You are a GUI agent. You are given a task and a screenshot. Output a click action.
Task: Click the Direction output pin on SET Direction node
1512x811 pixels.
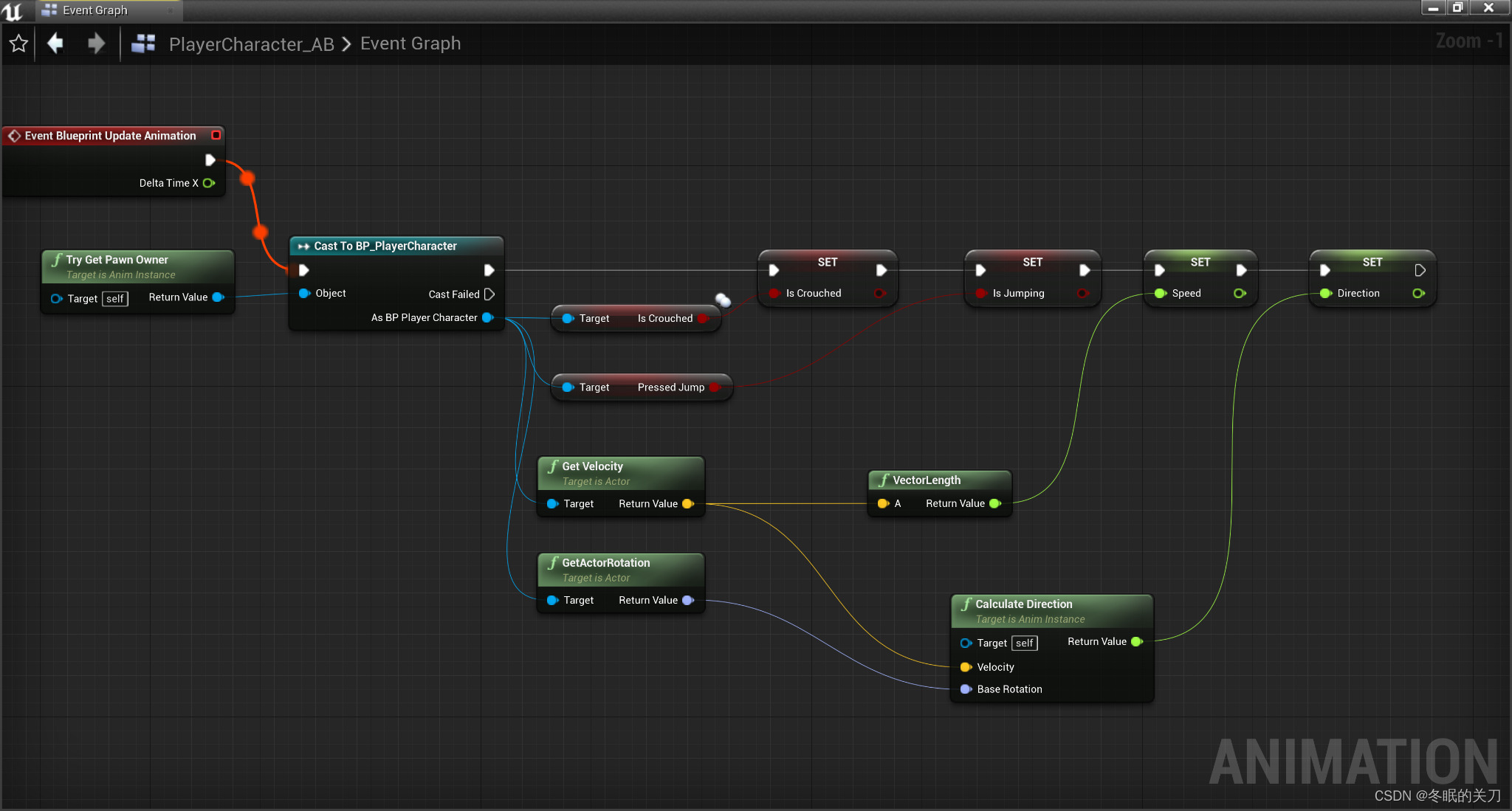(1418, 294)
